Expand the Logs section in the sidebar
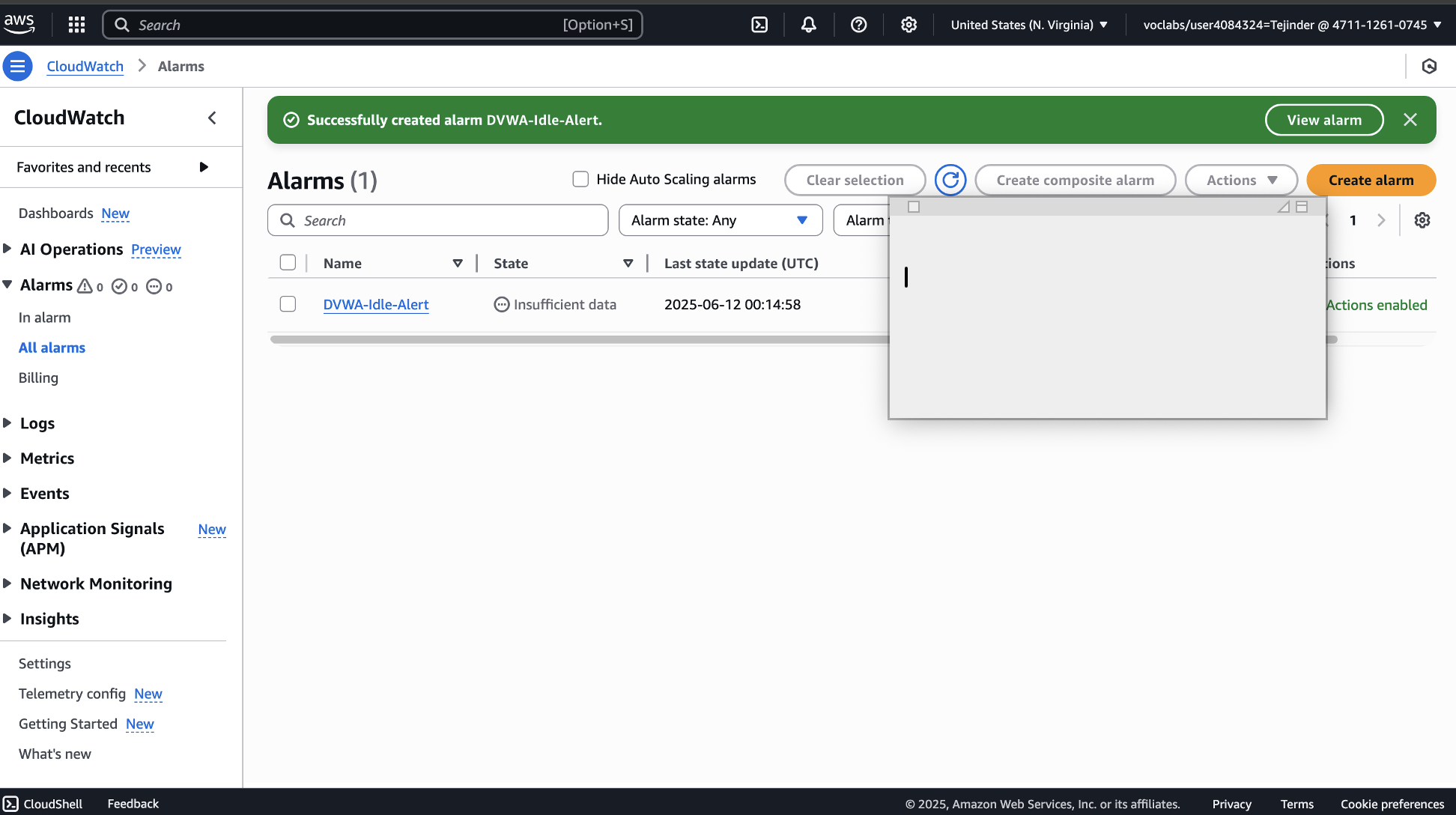The height and width of the screenshot is (815, 1456). (37, 423)
